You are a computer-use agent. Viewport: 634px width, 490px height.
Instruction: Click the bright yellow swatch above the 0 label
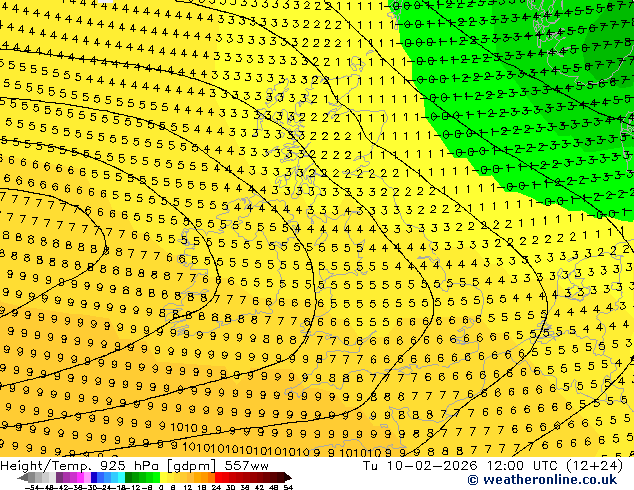click(x=163, y=478)
